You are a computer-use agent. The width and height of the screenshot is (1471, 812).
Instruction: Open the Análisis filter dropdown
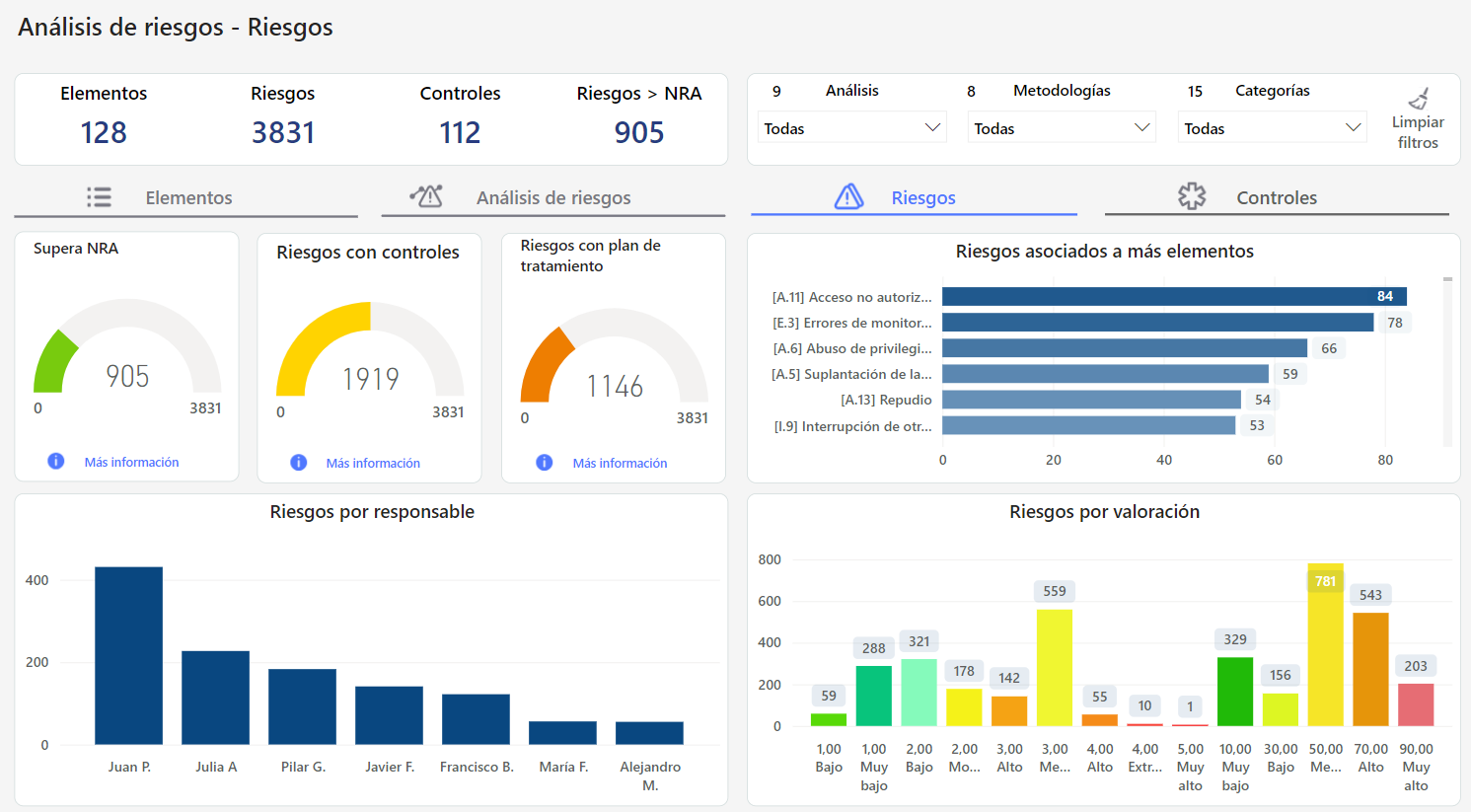coord(852,128)
